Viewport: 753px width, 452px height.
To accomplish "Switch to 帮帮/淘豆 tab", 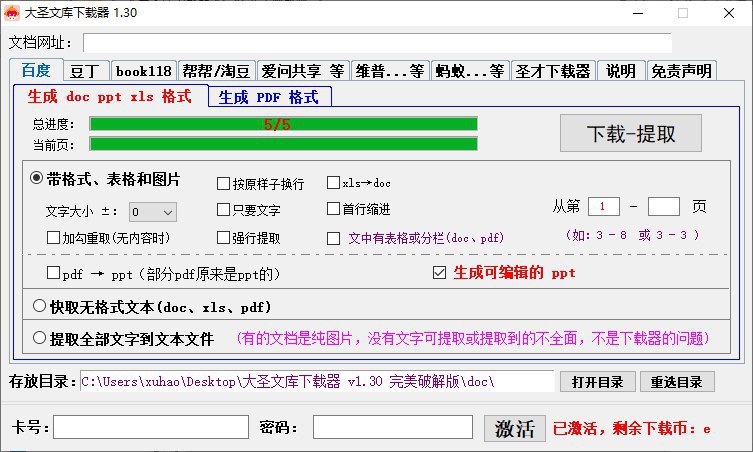I will (x=216, y=72).
